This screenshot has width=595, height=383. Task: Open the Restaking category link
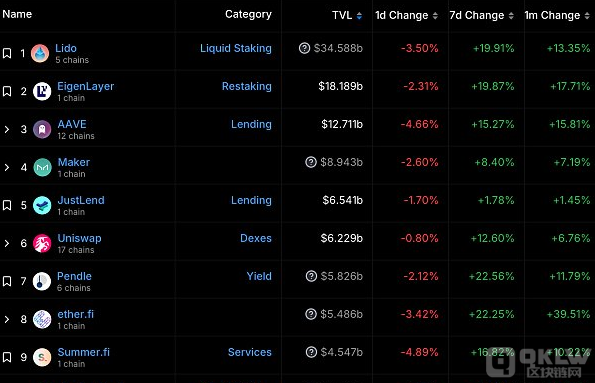[247, 86]
